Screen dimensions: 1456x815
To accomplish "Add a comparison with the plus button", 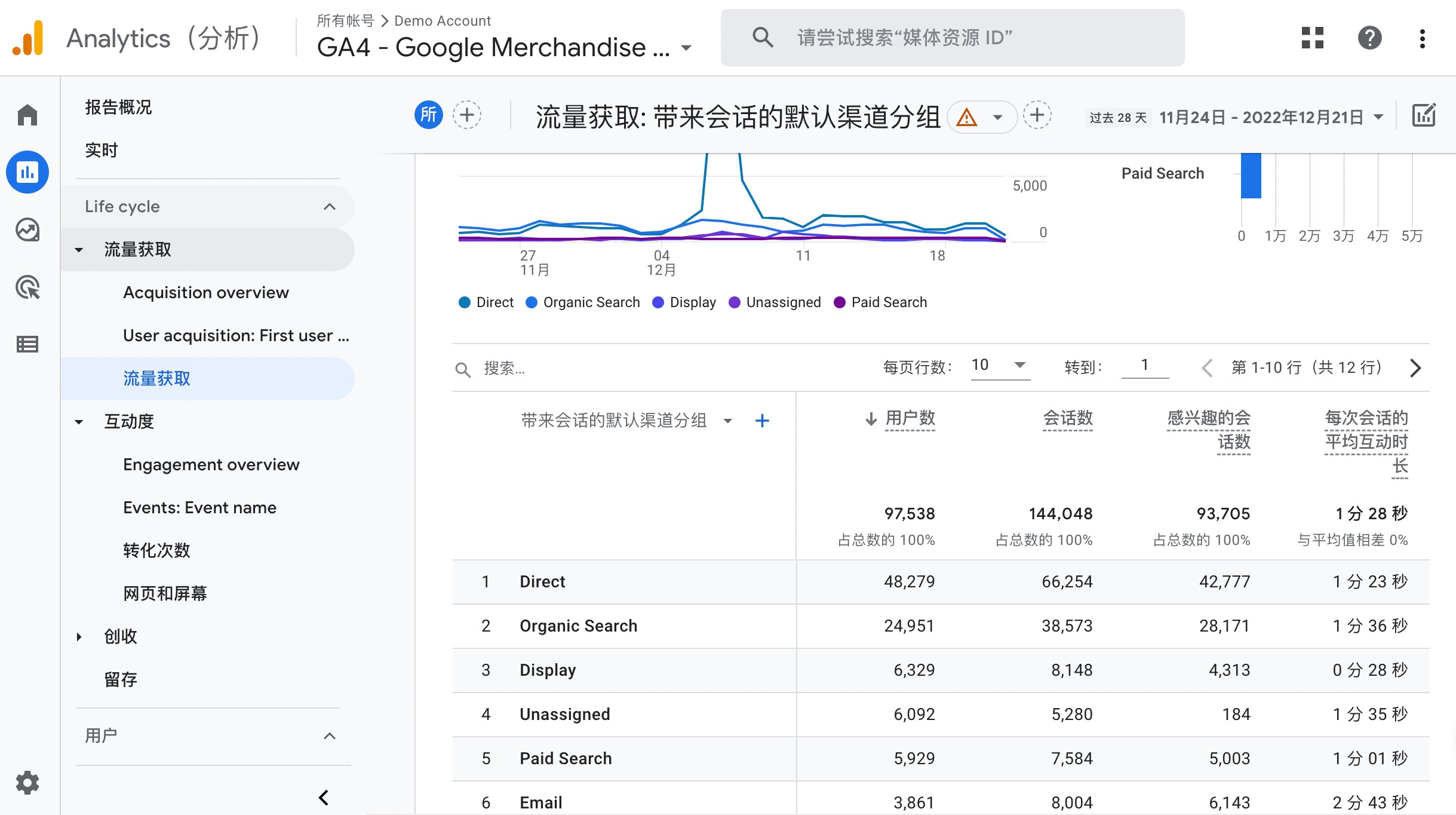I will tap(466, 114).
